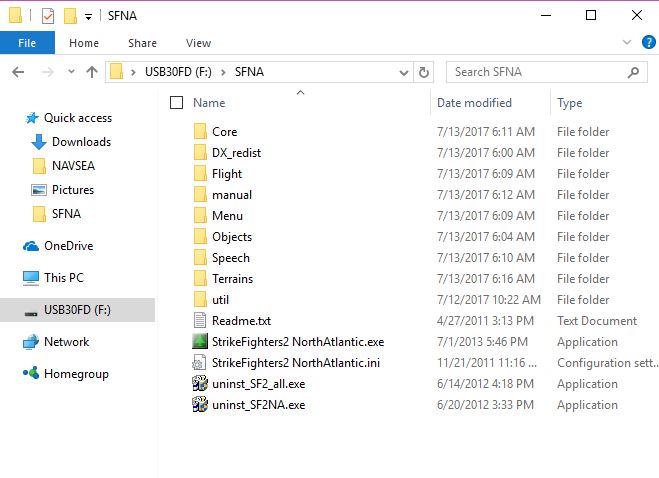Select the name uninst_SF2_all.exe
The height and width of the screenshot is (478, 659).
(x=259, y=384)
